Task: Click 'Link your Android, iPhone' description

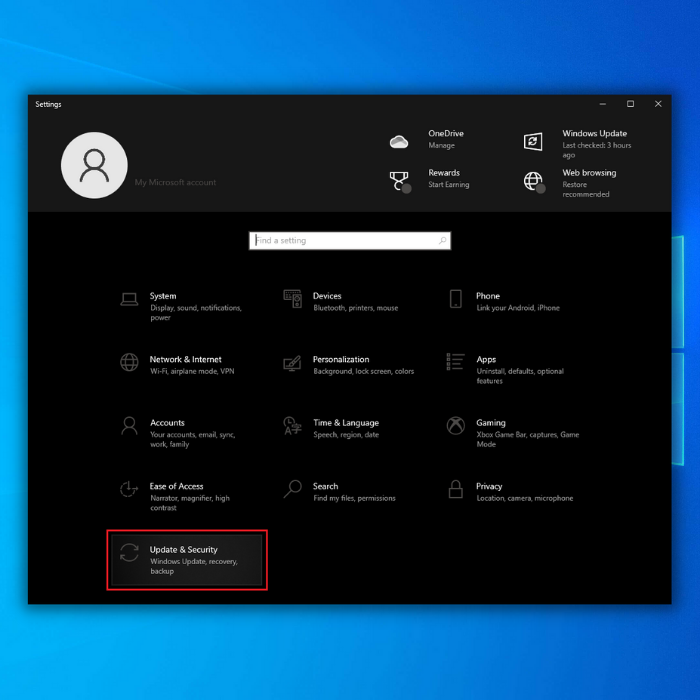Action: [x=518, y=308]
